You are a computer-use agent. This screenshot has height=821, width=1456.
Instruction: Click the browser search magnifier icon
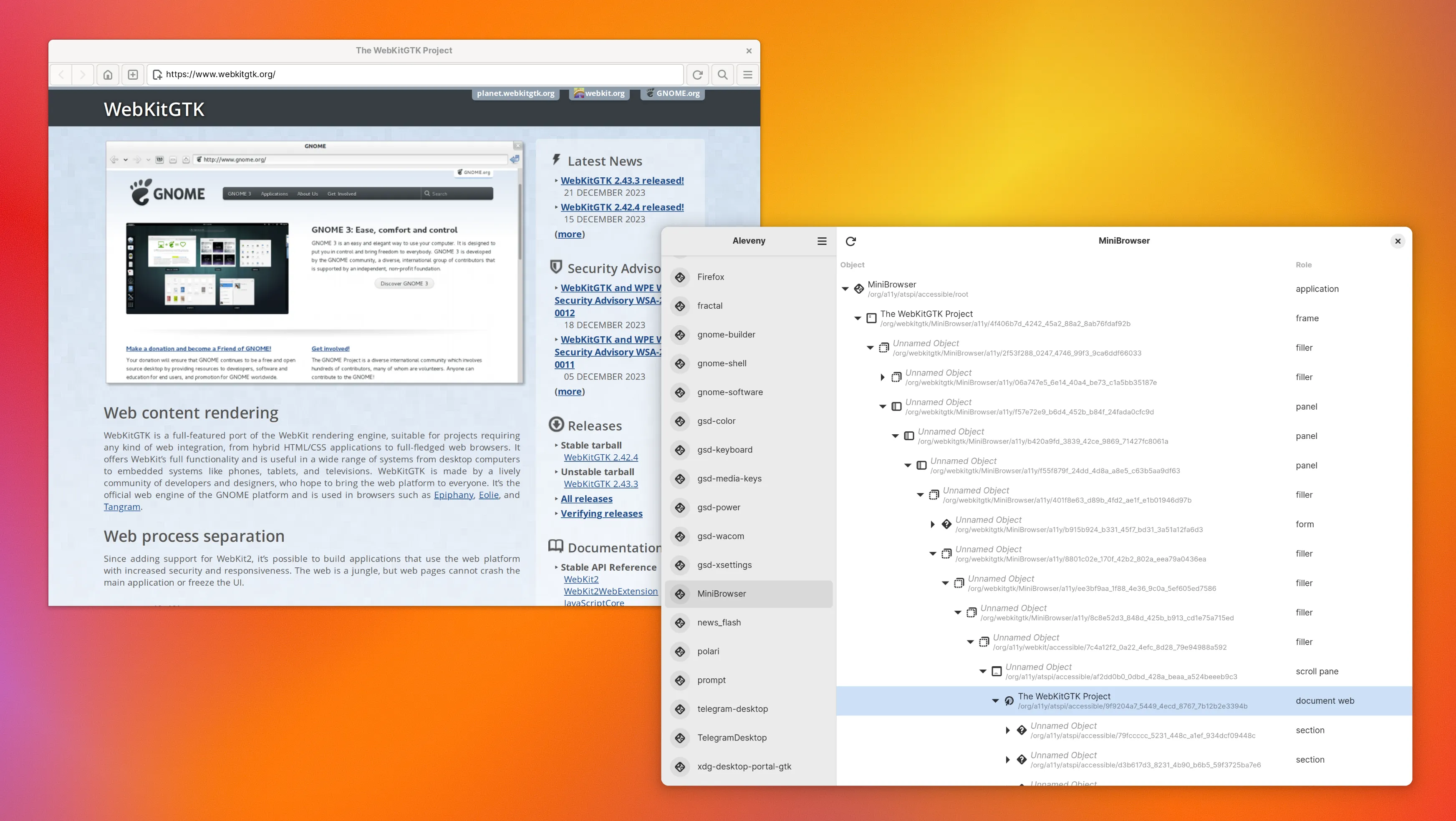click(722, 75)
